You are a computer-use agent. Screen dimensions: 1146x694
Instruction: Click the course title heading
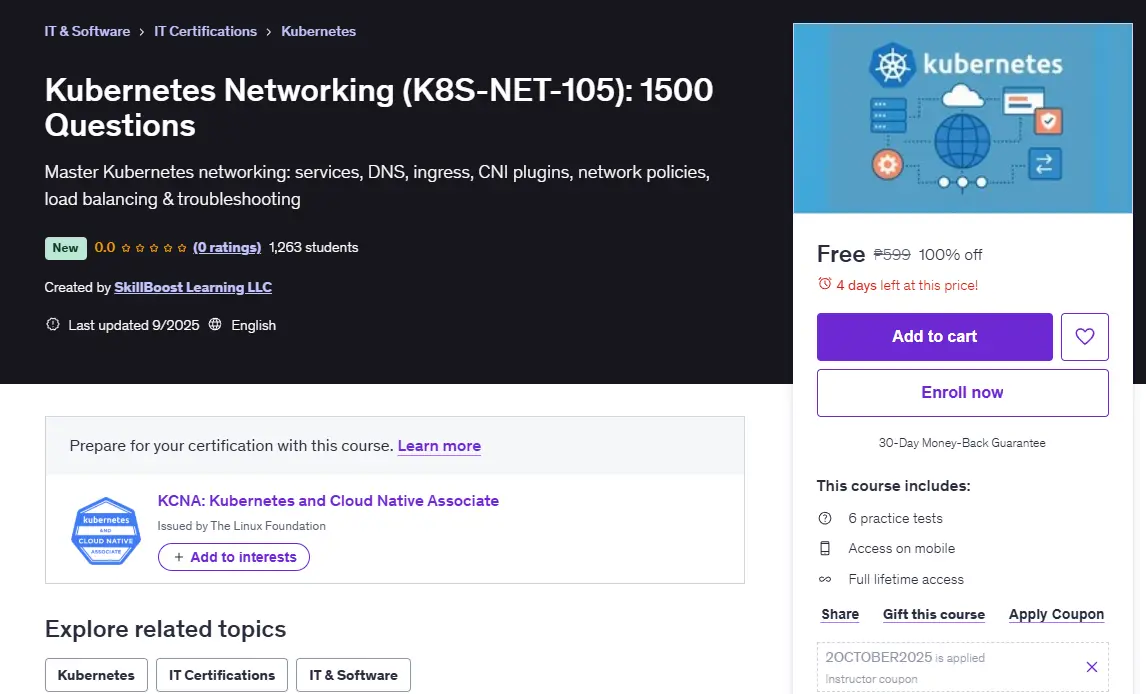(x=379, y=107)
